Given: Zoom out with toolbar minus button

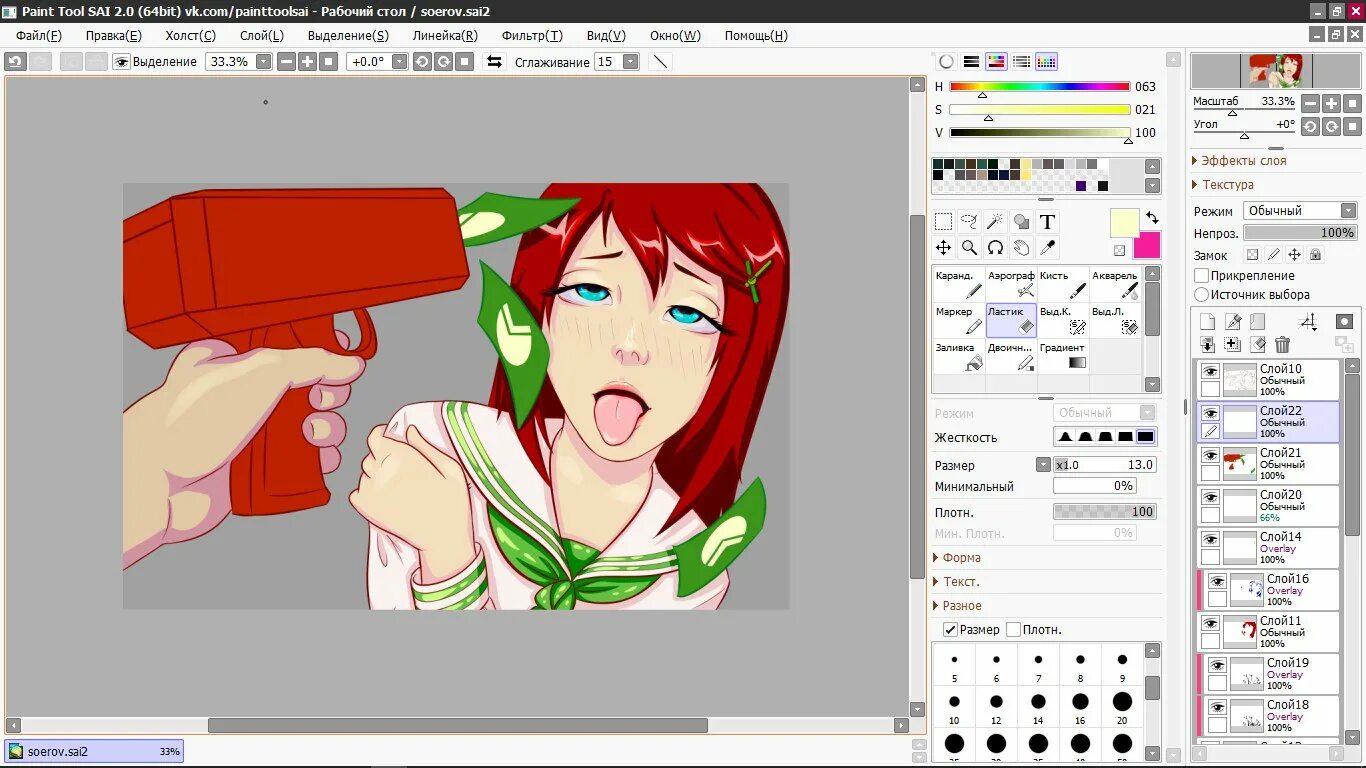Looking at the screenshot, I should [286, 62].
